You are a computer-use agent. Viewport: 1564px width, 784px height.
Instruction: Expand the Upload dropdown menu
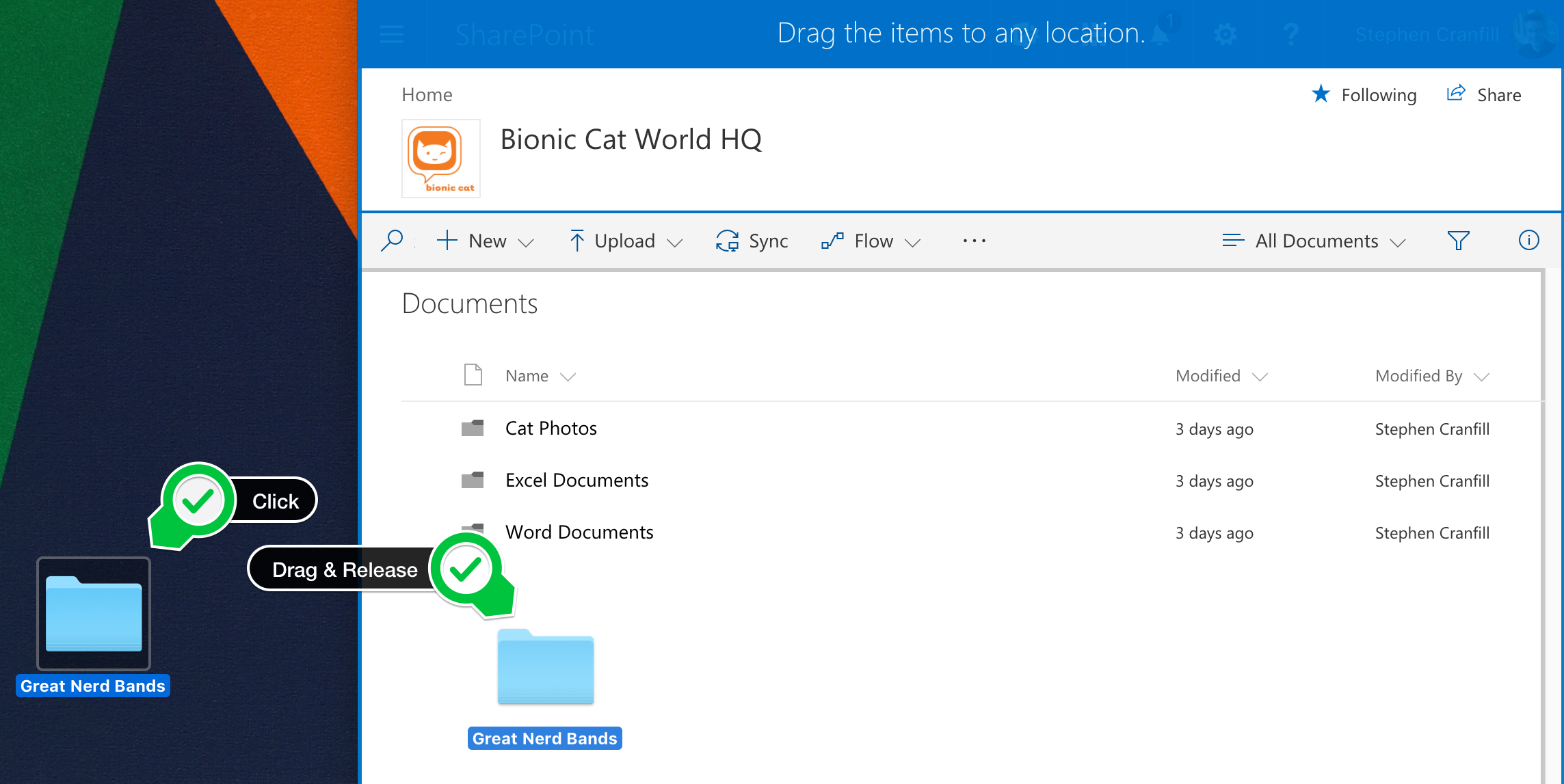pos(626,241)
